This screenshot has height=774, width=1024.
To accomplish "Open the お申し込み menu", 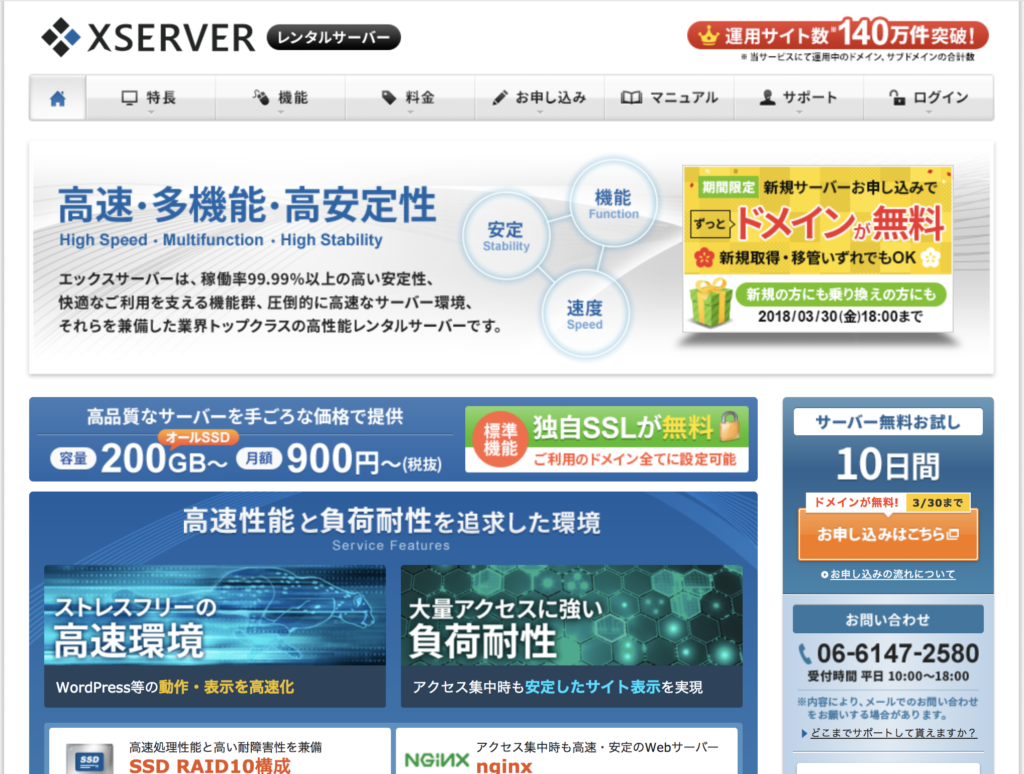I will 539,98.
